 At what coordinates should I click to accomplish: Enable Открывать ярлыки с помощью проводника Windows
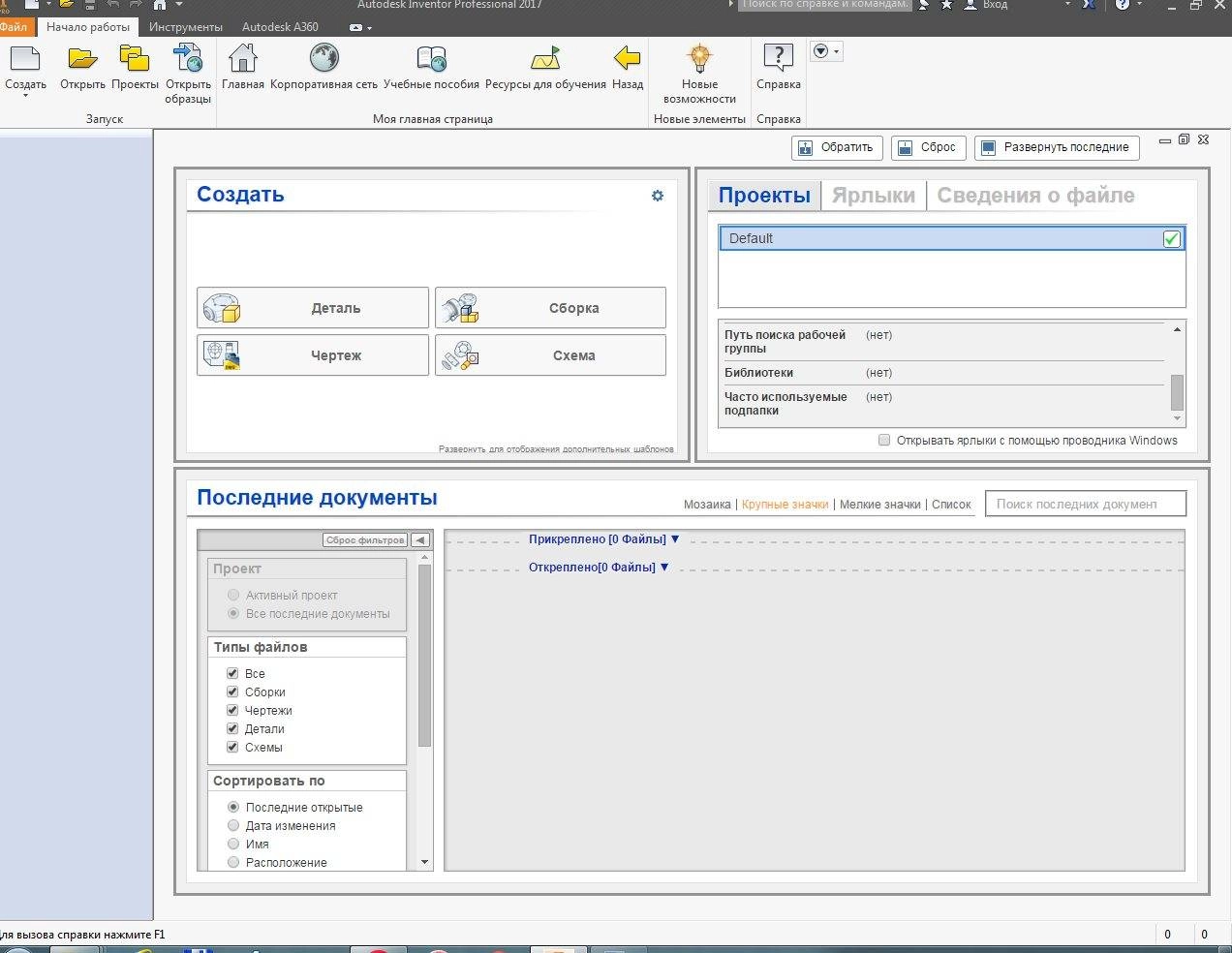(x=884, y=440)
